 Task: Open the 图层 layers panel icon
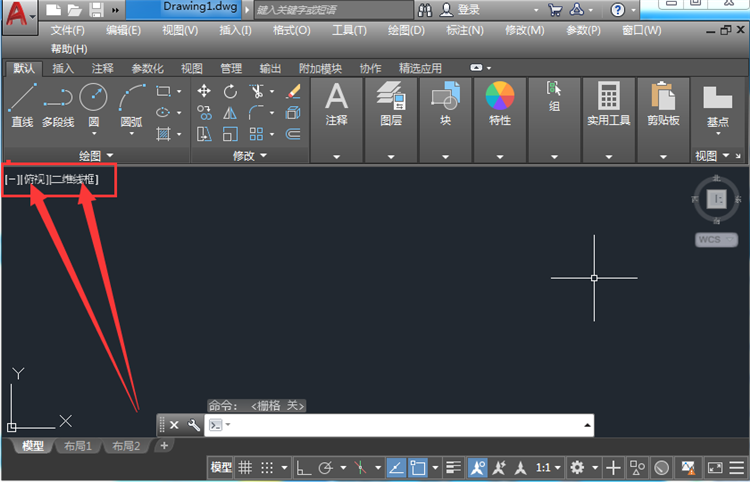tap(391, 104)
